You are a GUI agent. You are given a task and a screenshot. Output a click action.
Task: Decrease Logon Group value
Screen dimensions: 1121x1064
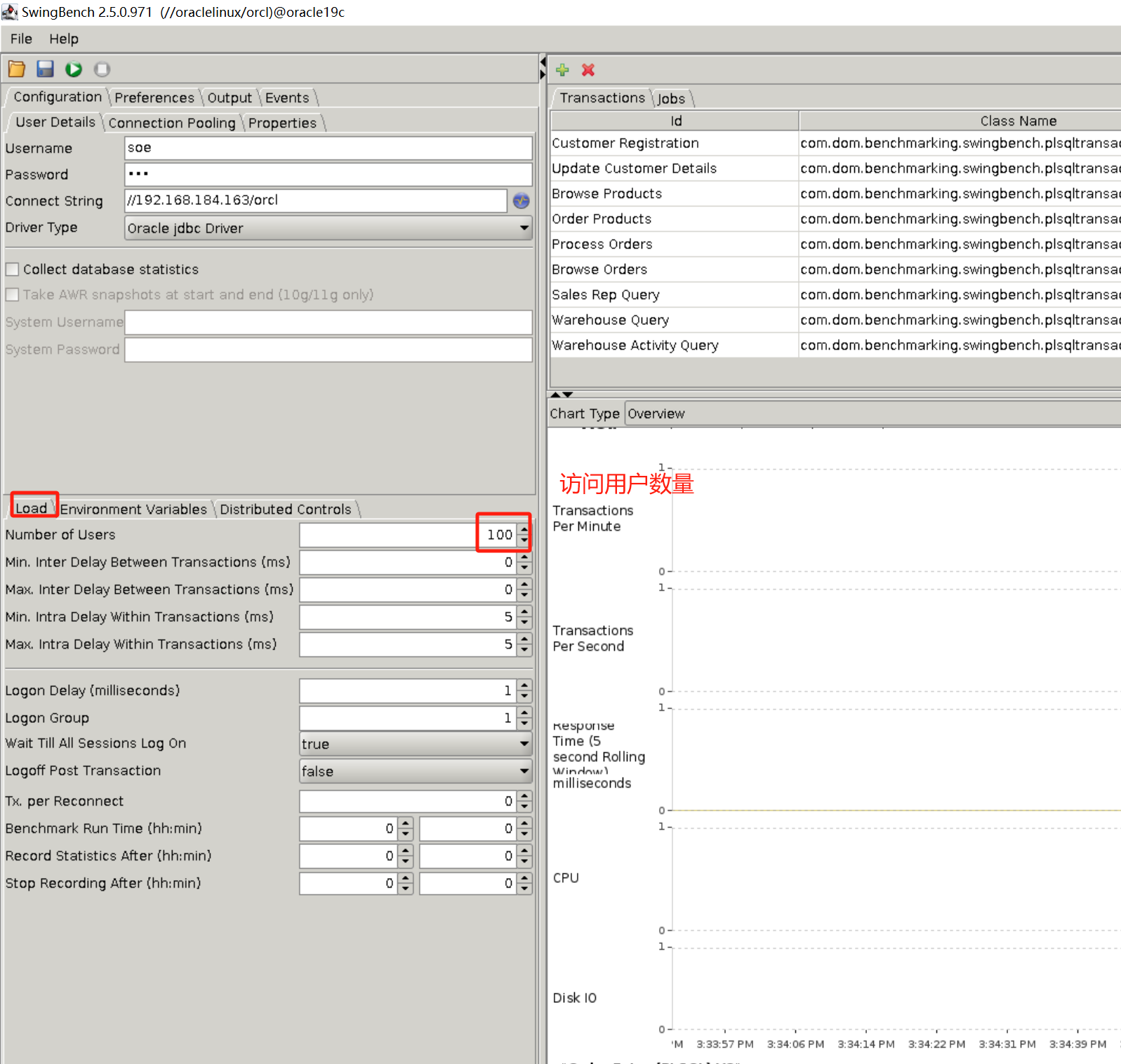coord(524,724)
